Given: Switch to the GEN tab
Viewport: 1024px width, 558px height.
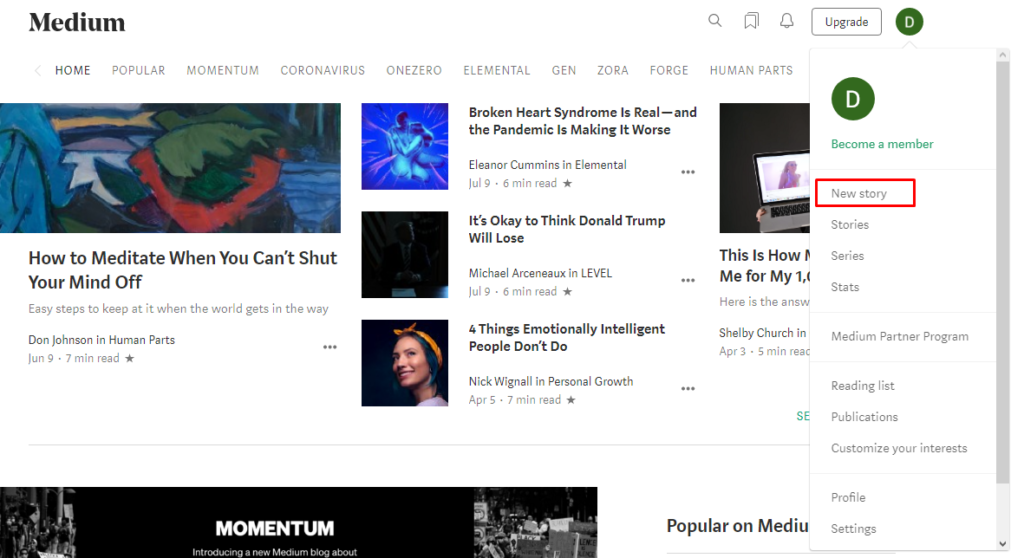Looking at the screenshot, I should pos(564,71).
